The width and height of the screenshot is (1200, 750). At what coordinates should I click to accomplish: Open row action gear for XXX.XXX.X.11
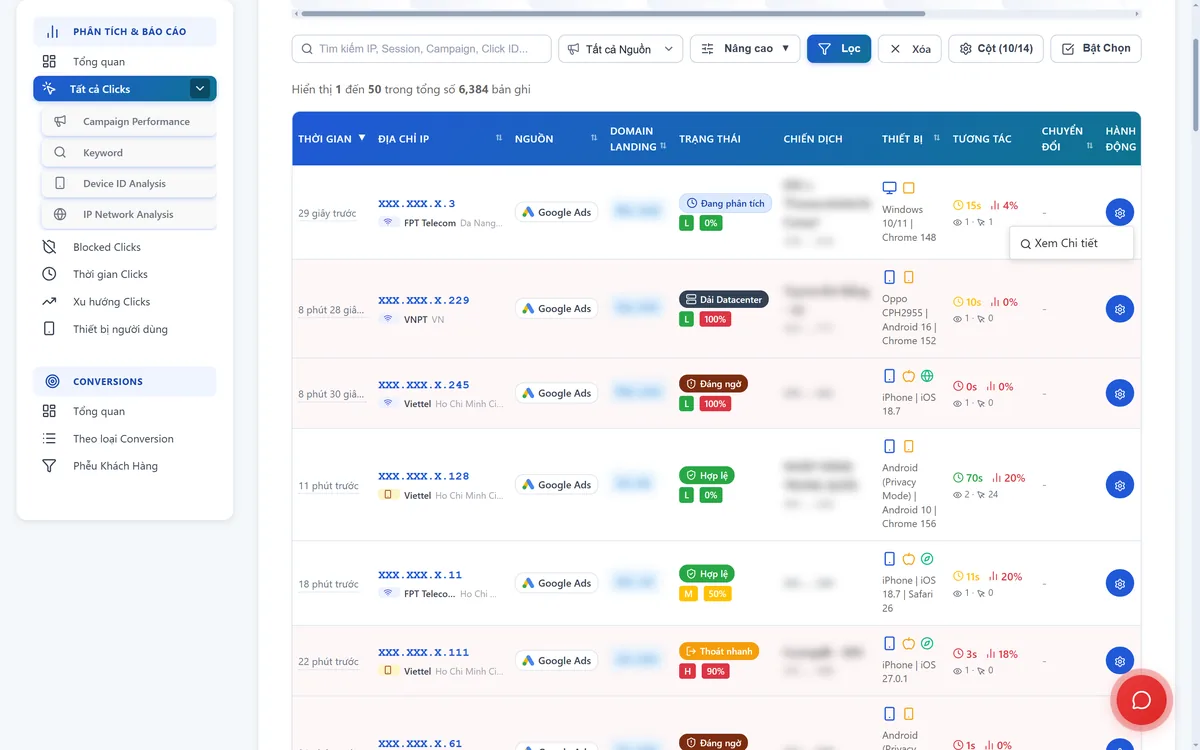click(x=1119, y=583)
